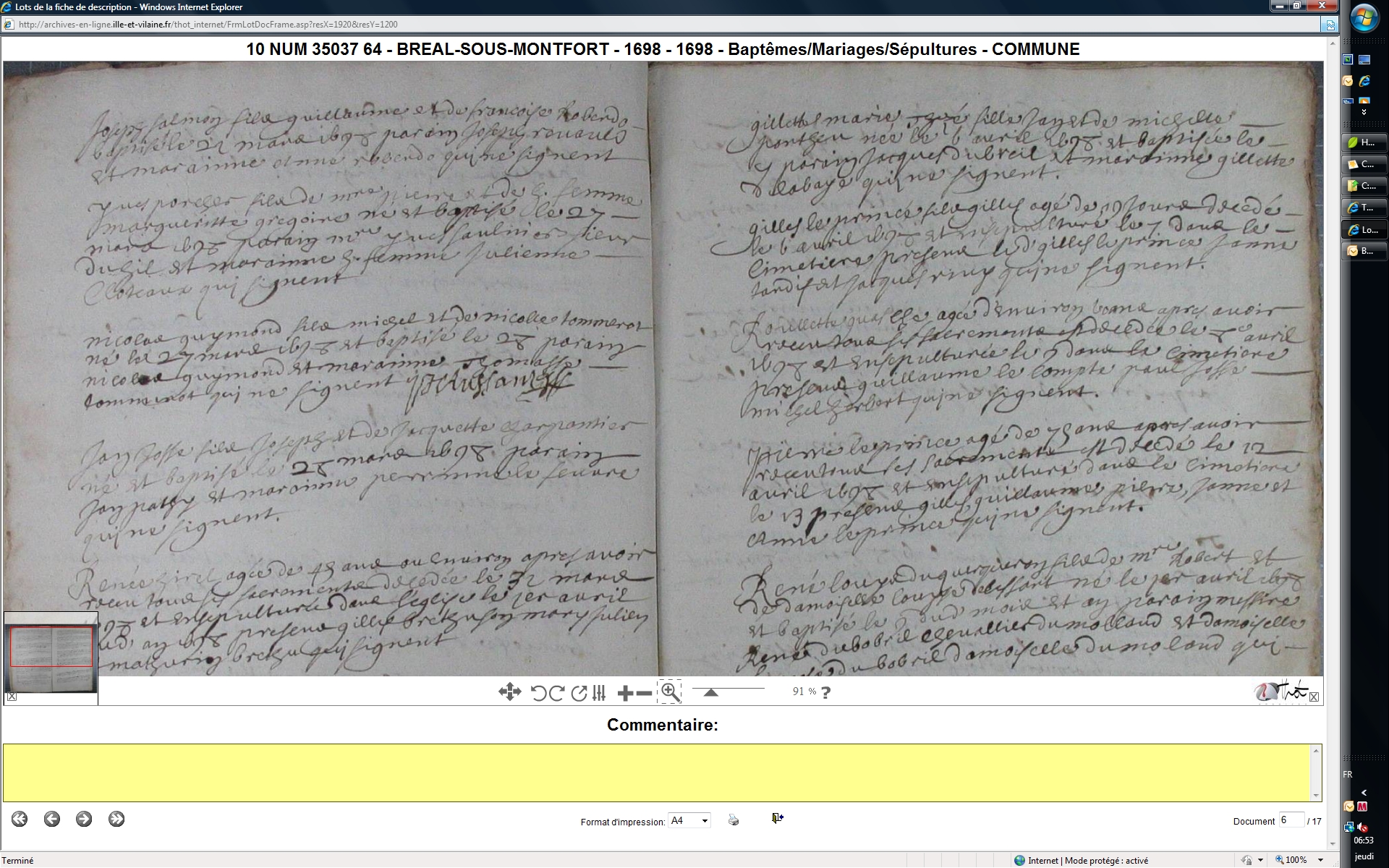
Task: Click the zoom level slider handle
Action: [711, 693]
